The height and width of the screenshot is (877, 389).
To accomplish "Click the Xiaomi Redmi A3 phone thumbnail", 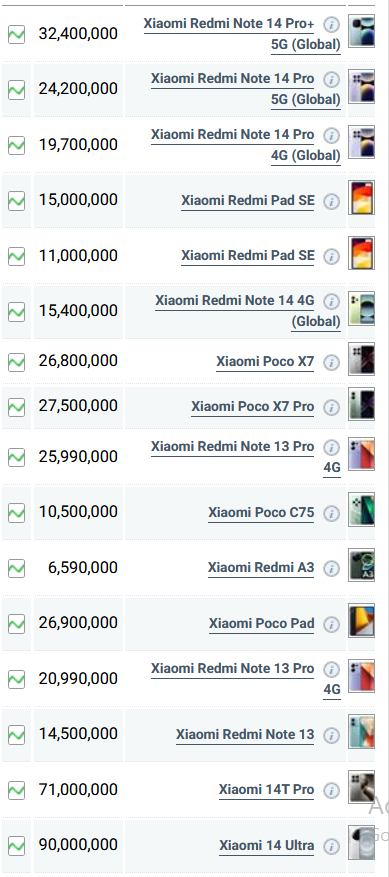I will (x=361, y=565).
